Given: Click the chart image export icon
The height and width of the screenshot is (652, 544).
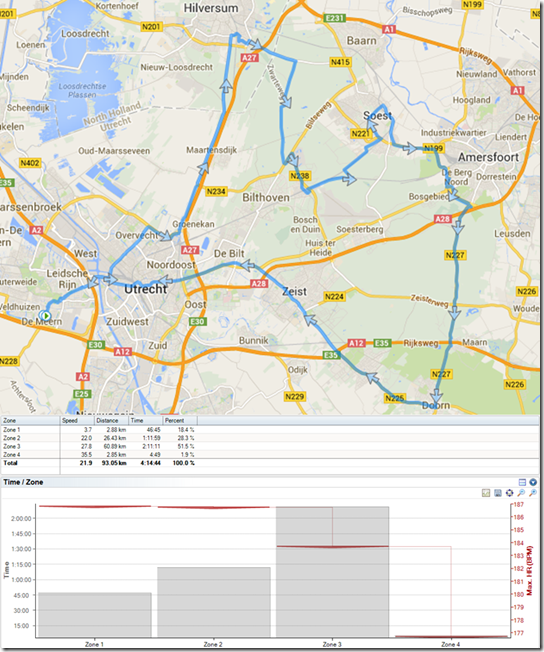Looking at the screenshot, I should coord(486,493).
